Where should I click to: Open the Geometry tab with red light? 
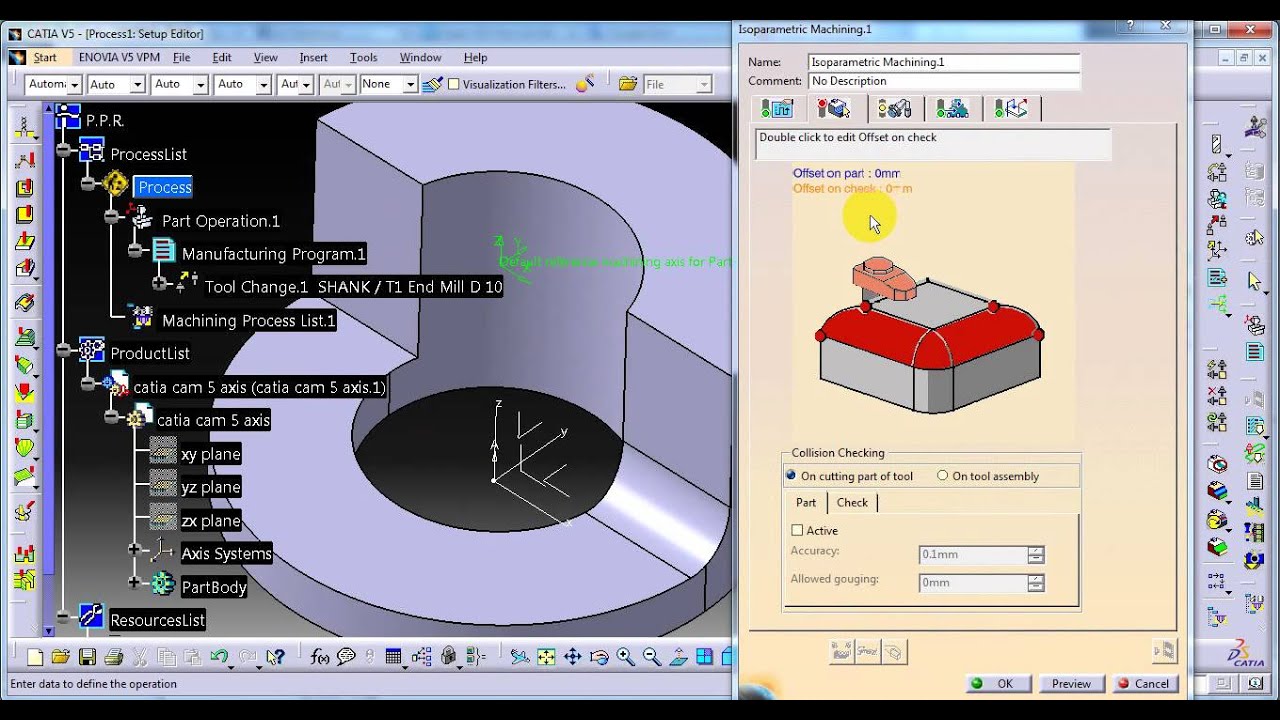pos(833,108)
